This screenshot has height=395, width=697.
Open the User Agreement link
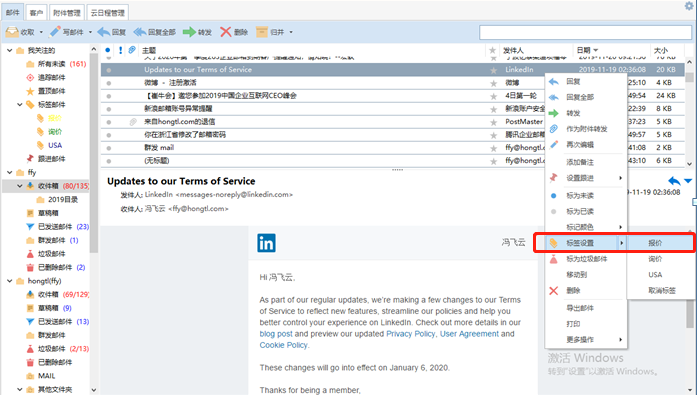coord(469,334)
